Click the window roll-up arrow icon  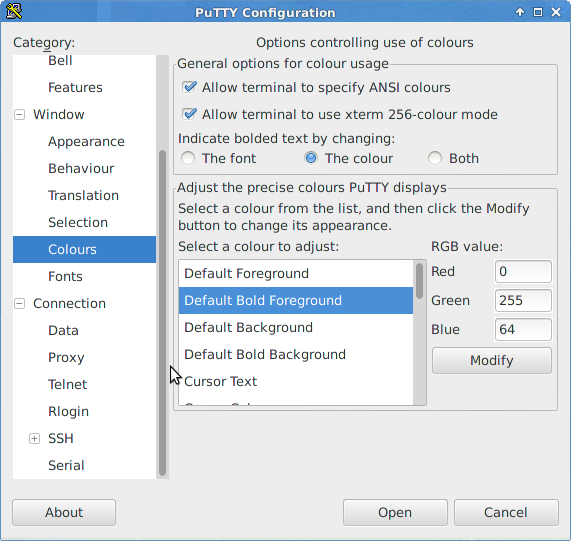coord(520,12)
